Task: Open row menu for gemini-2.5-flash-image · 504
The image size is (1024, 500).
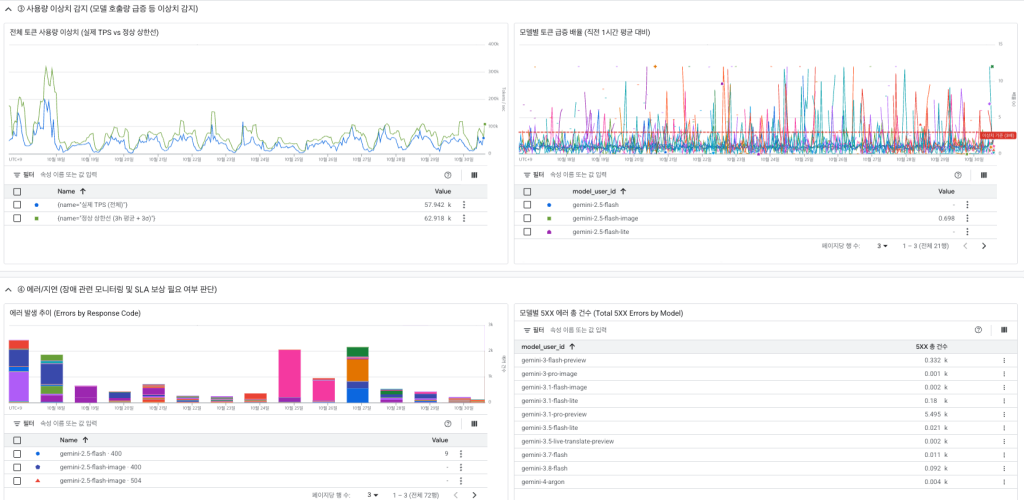Action: pos(461,480)
